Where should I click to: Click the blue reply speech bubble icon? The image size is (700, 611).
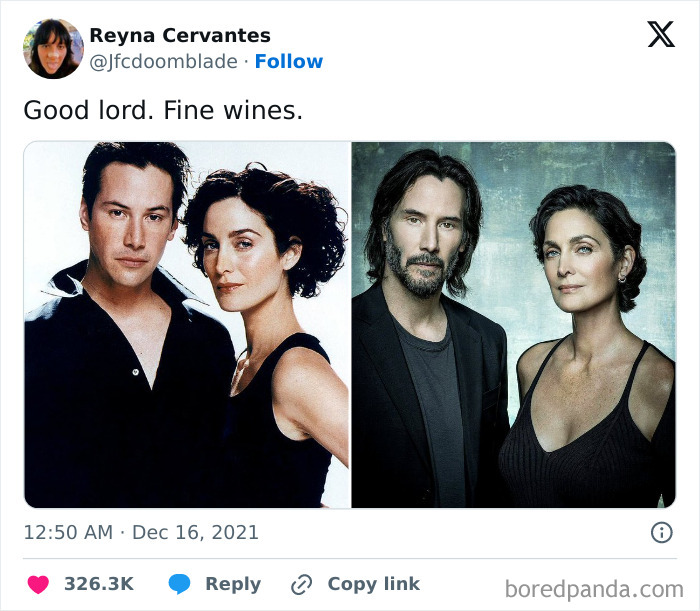(x=179, y=584)
